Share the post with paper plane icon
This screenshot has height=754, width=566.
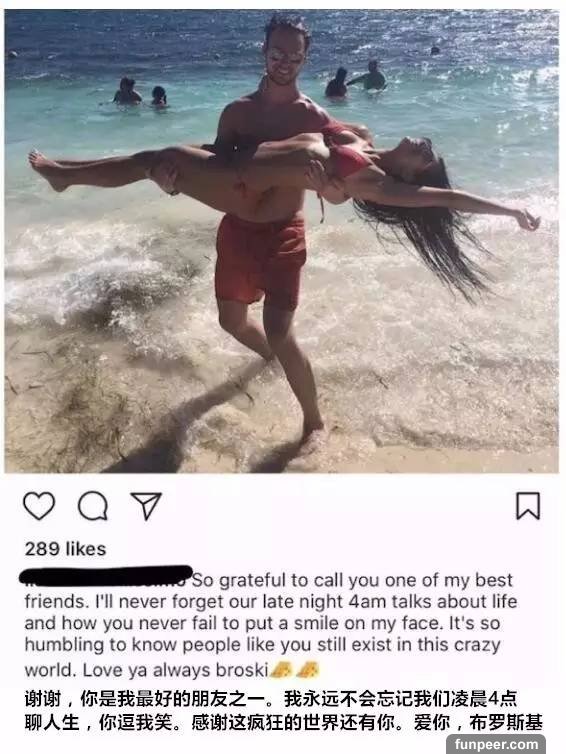tap(146, 506)
